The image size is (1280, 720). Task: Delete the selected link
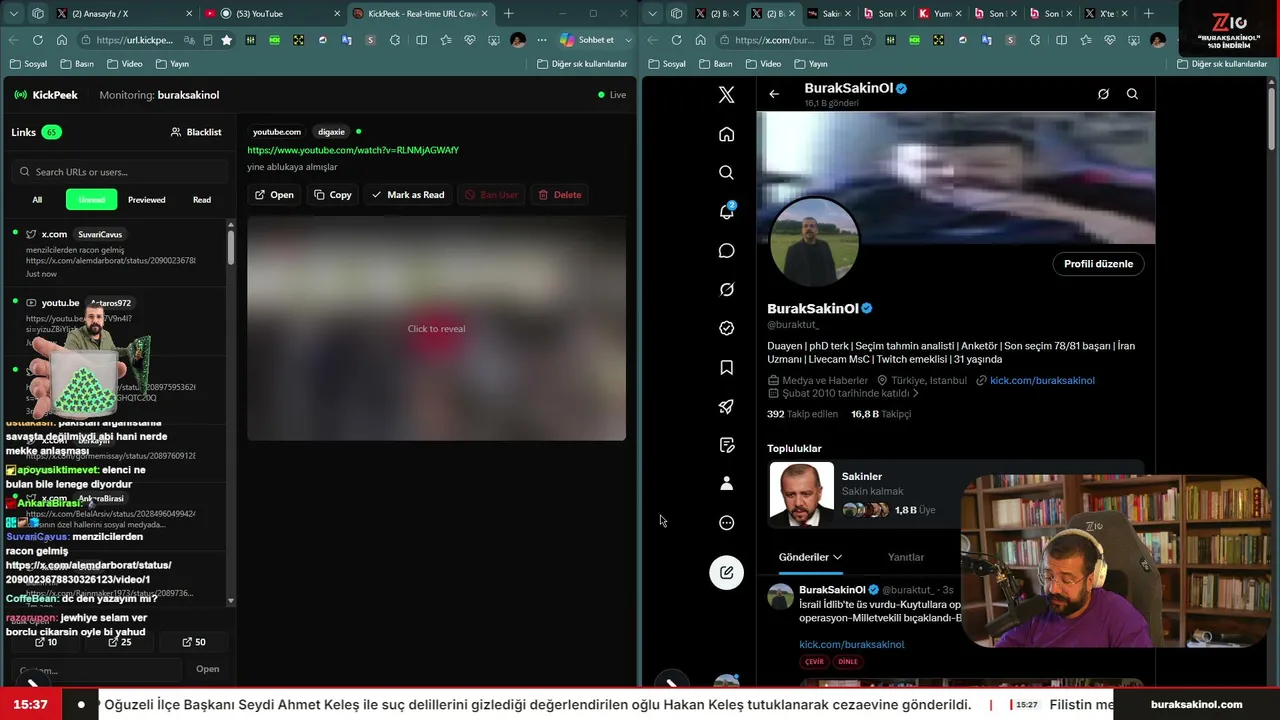click(x=560, y=195)
